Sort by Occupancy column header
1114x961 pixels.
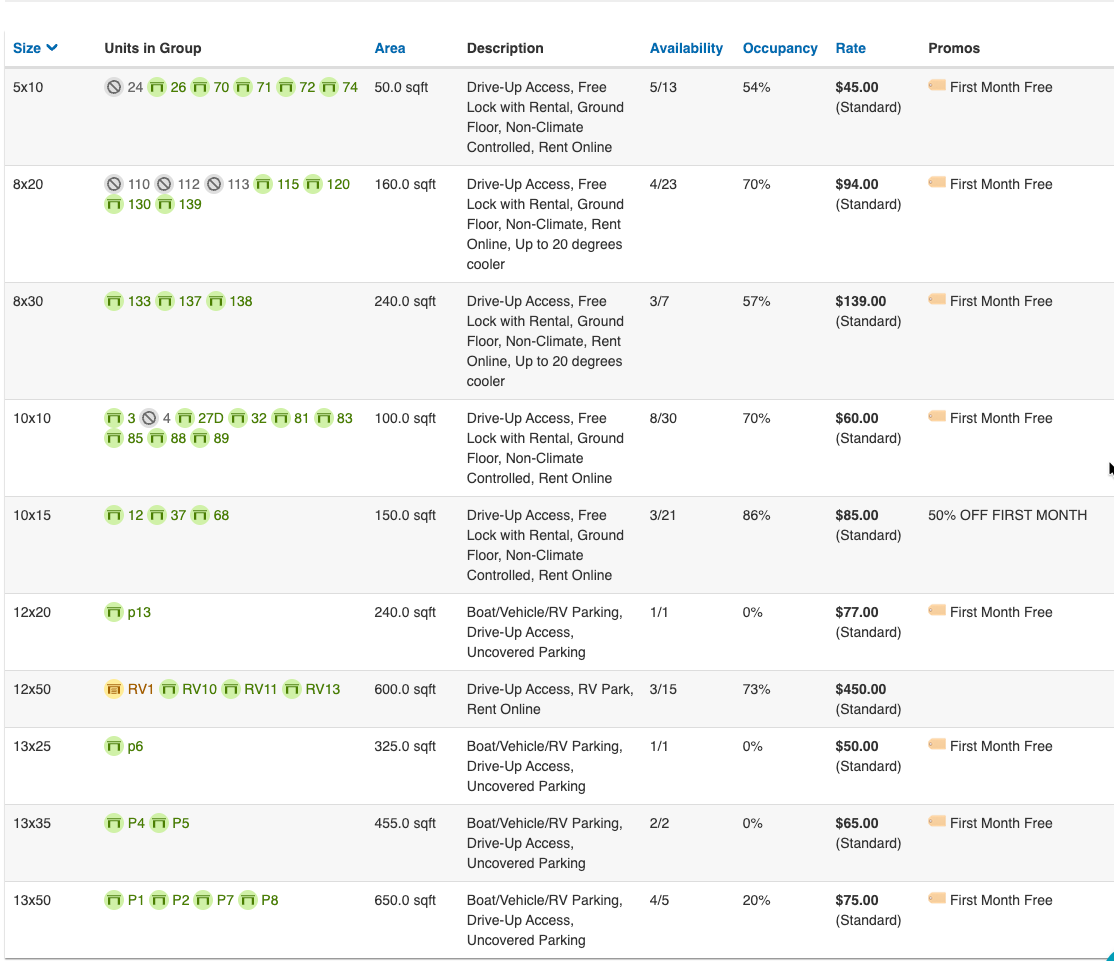click(780, 48)
